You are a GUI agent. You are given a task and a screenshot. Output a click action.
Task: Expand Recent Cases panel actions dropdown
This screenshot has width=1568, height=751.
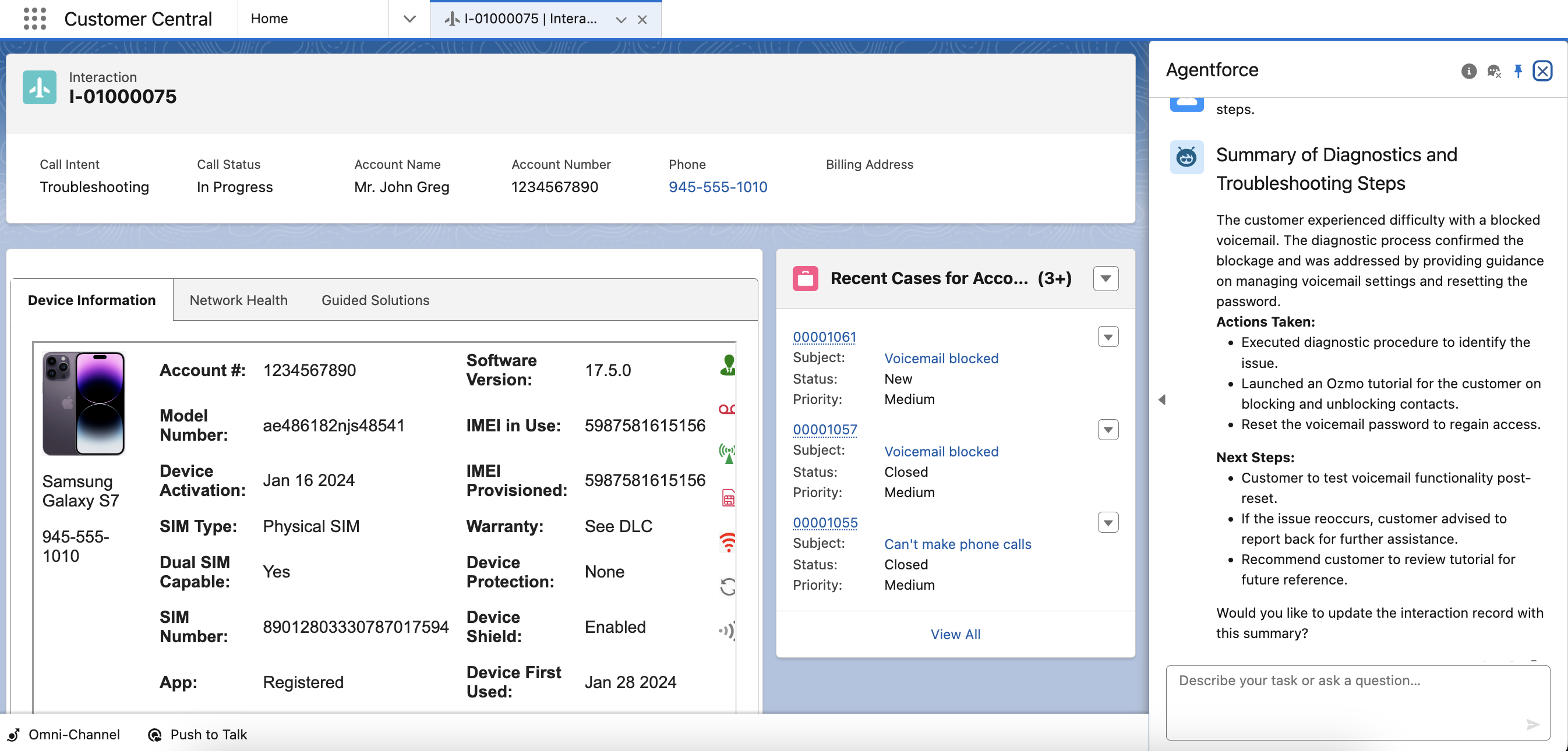coord(1106,279)
